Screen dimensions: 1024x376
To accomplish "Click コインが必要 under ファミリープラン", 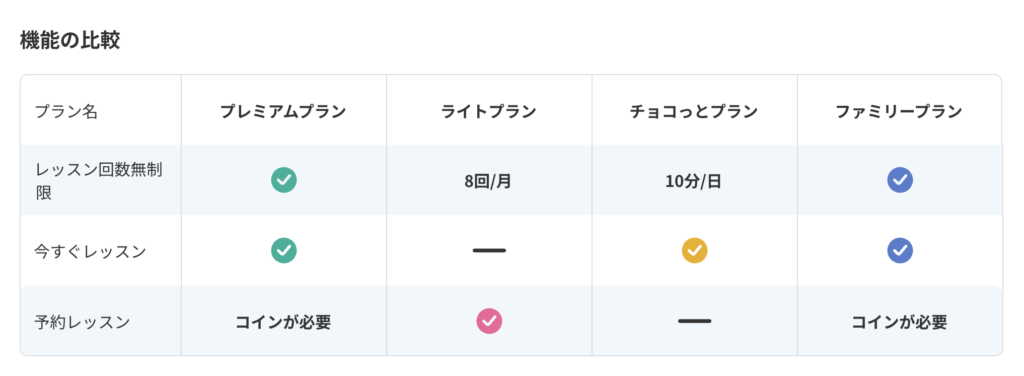I will coord(899,322).
